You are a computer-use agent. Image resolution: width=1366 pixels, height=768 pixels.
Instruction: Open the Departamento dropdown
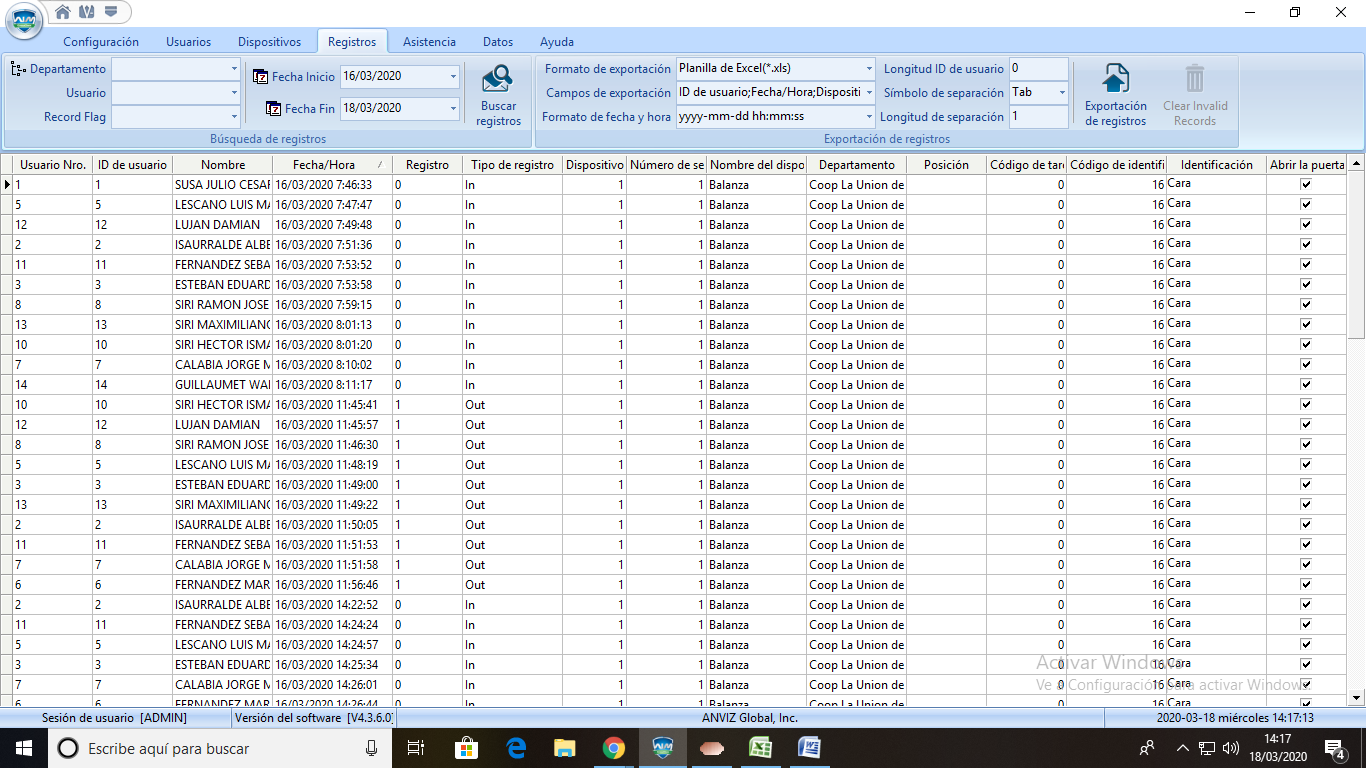click(234, 69)
